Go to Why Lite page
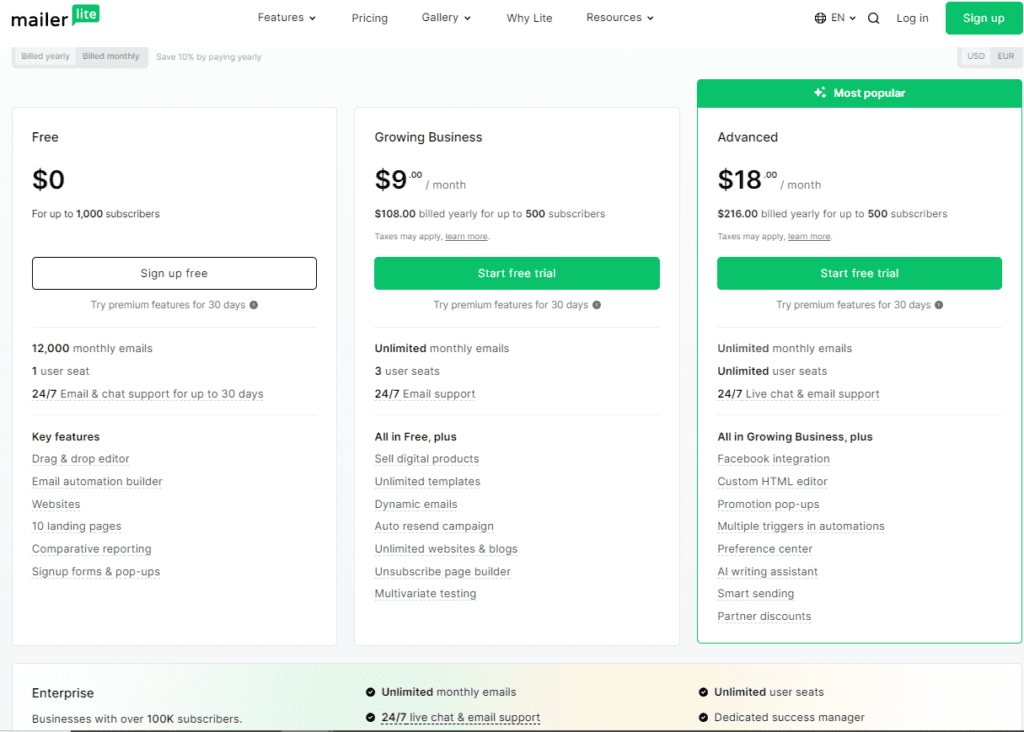 (x=529, y=18)
